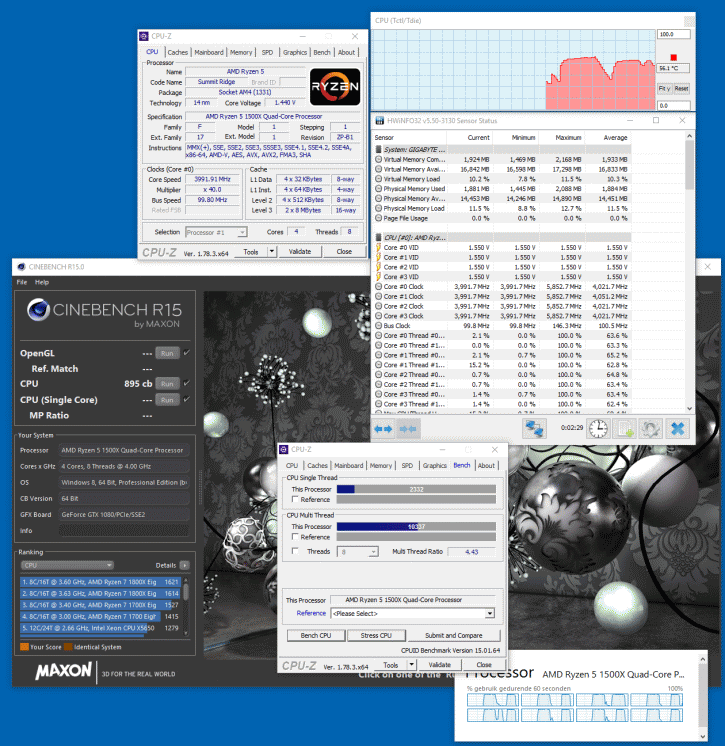Click Submit and Compare button
Viewport: 725px width, 746px height.
tap(453, 635)
